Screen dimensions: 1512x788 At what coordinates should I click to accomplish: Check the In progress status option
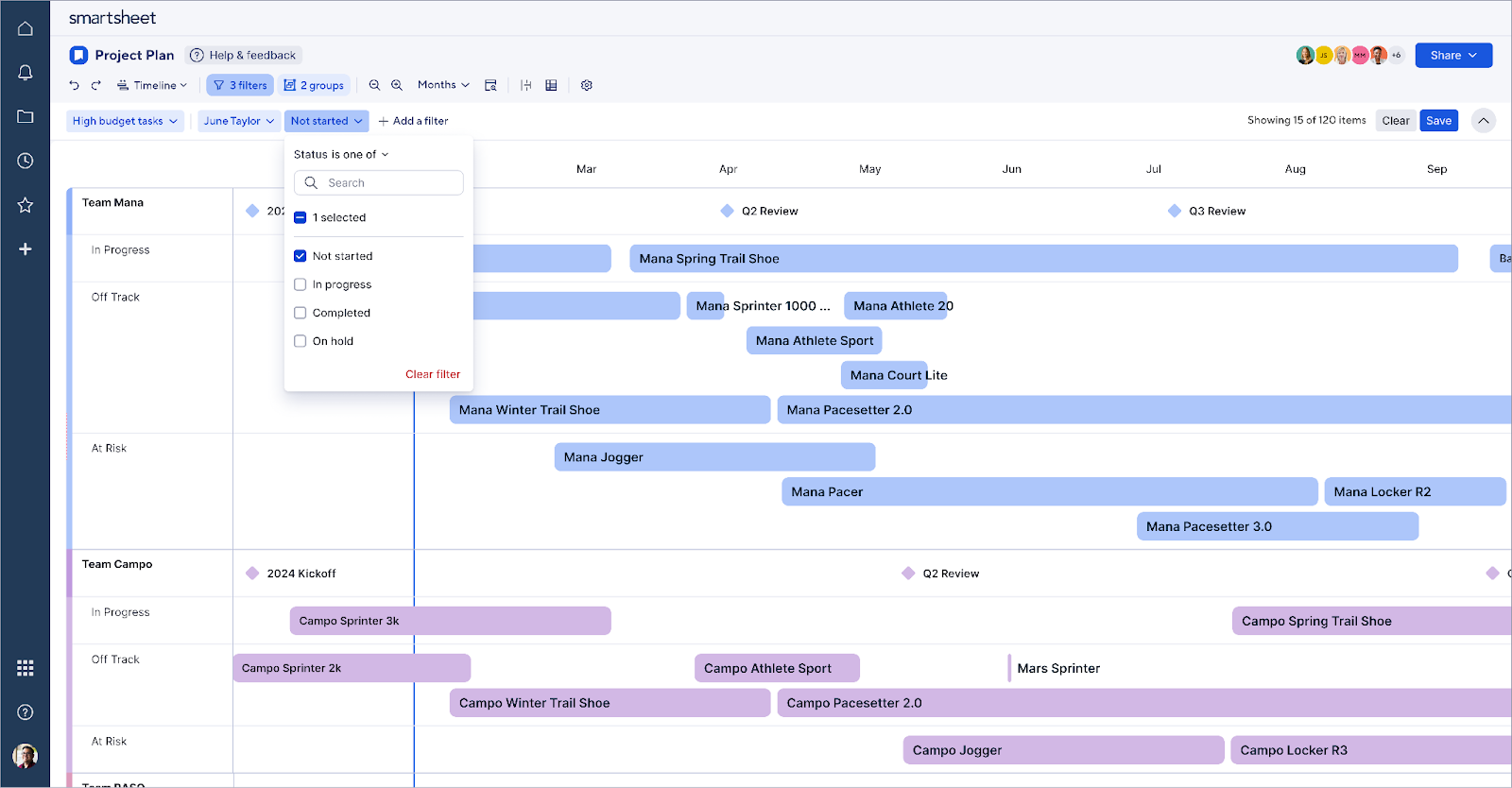pyautogui.click(x=300, y=284)
